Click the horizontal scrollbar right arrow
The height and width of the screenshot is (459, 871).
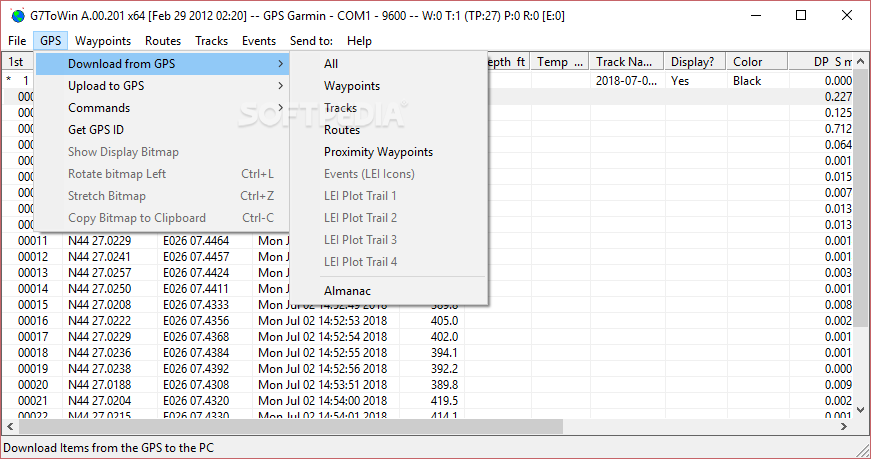tap(844, 426)
